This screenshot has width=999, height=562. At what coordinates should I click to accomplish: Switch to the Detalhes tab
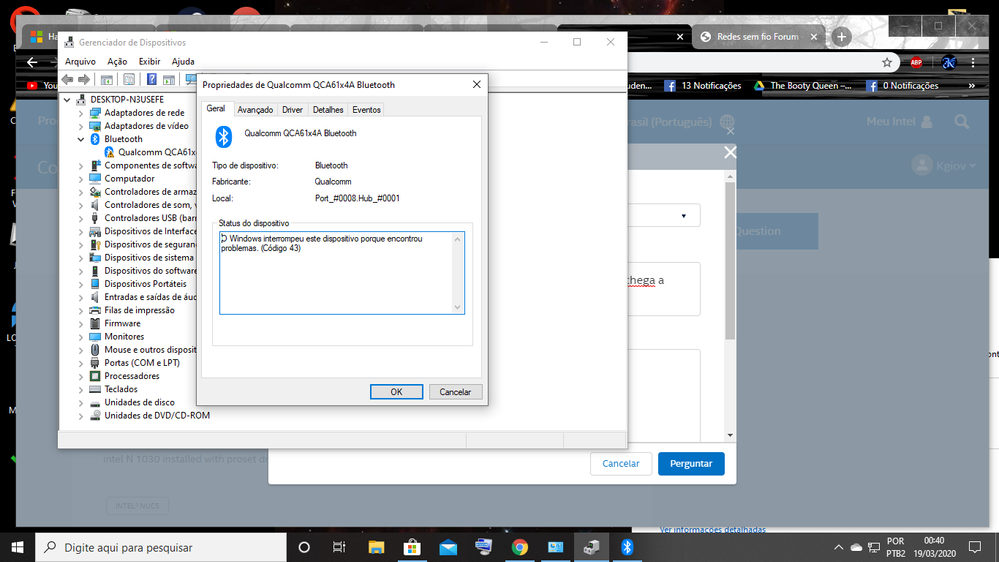pos(328,110)
